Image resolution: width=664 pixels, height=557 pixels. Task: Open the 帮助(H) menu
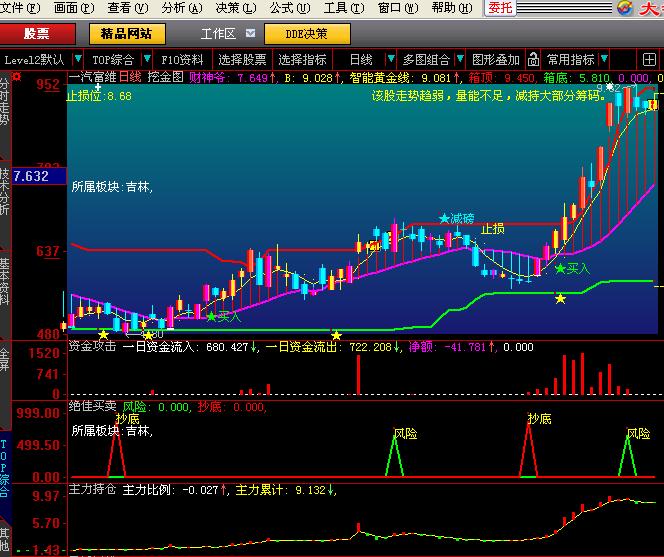pyautogui.click(x=452, y=8)
